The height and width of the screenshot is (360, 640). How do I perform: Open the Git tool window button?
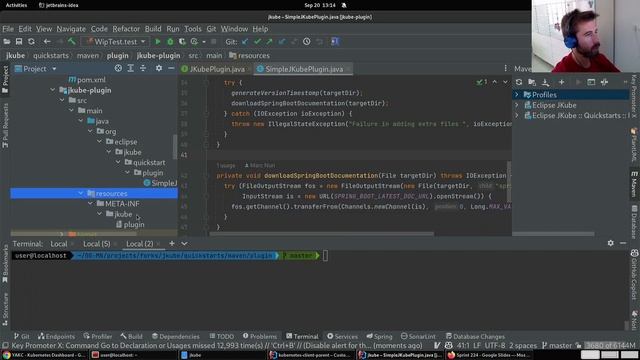click(x=21, y=336)
